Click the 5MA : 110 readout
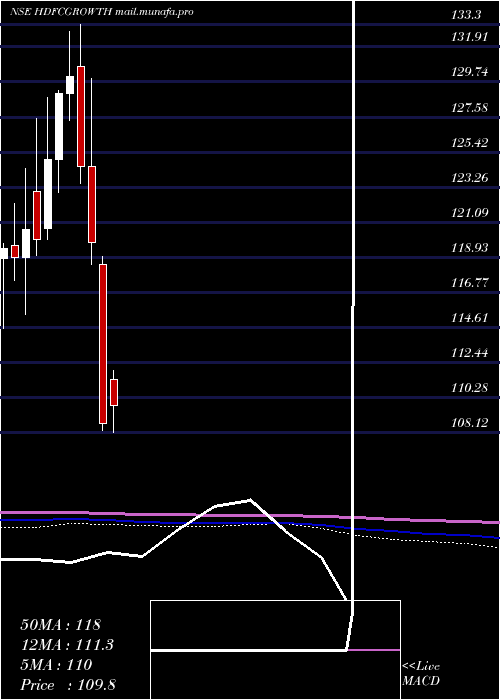This screenshot has height=700, width=500. point(56,665)
